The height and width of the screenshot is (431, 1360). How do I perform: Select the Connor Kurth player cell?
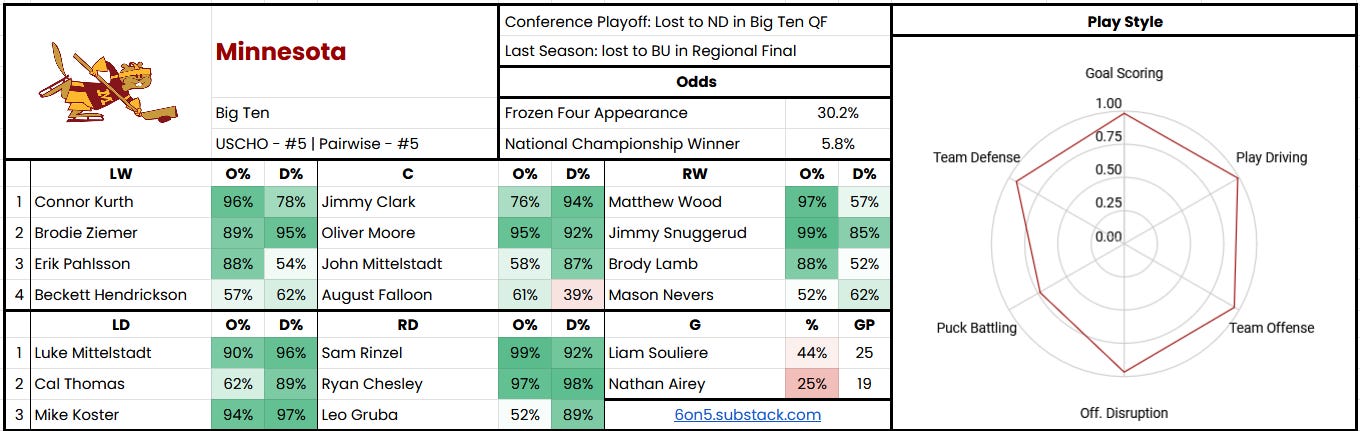[120, 202]
